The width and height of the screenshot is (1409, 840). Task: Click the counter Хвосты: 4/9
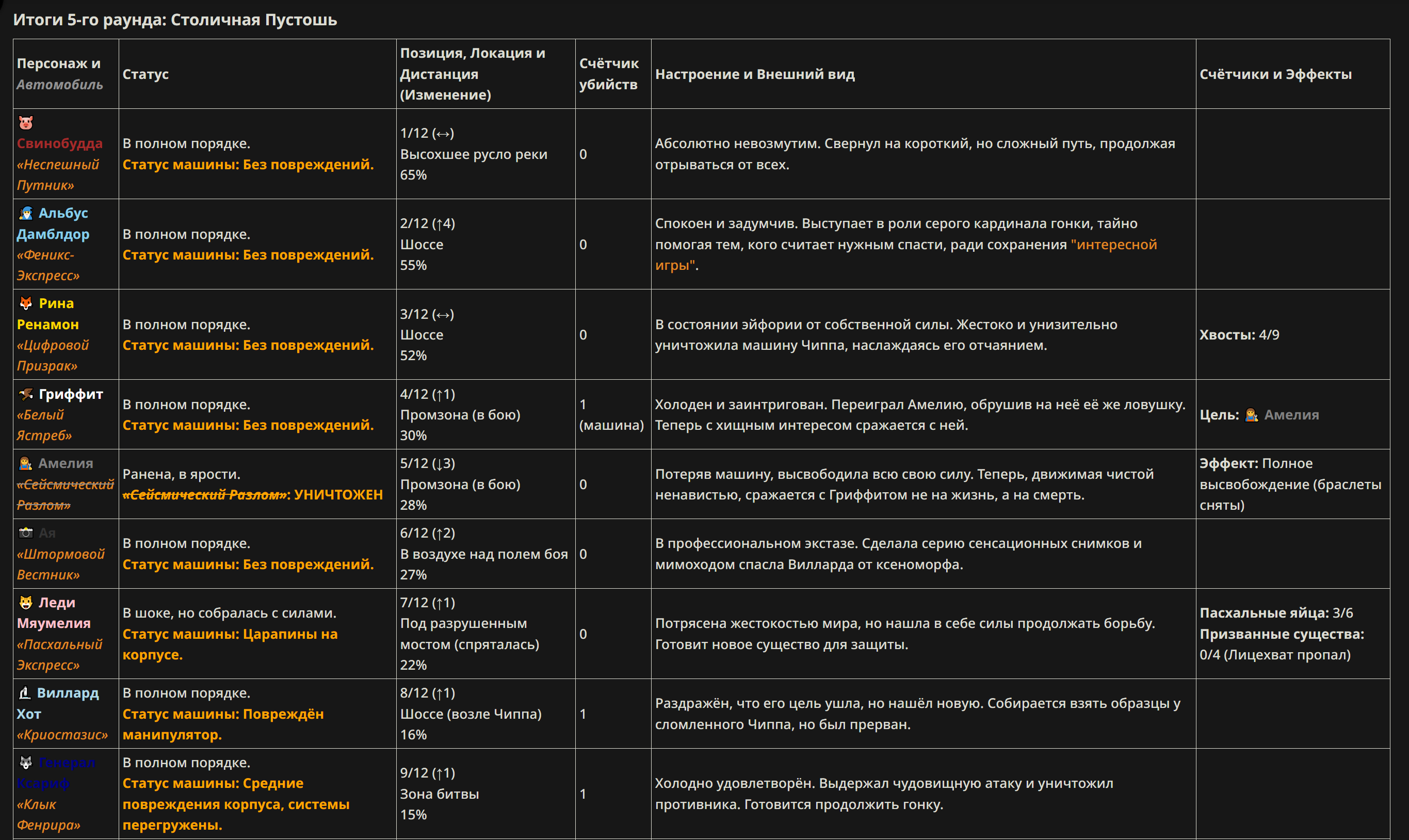click(1239, 334)
